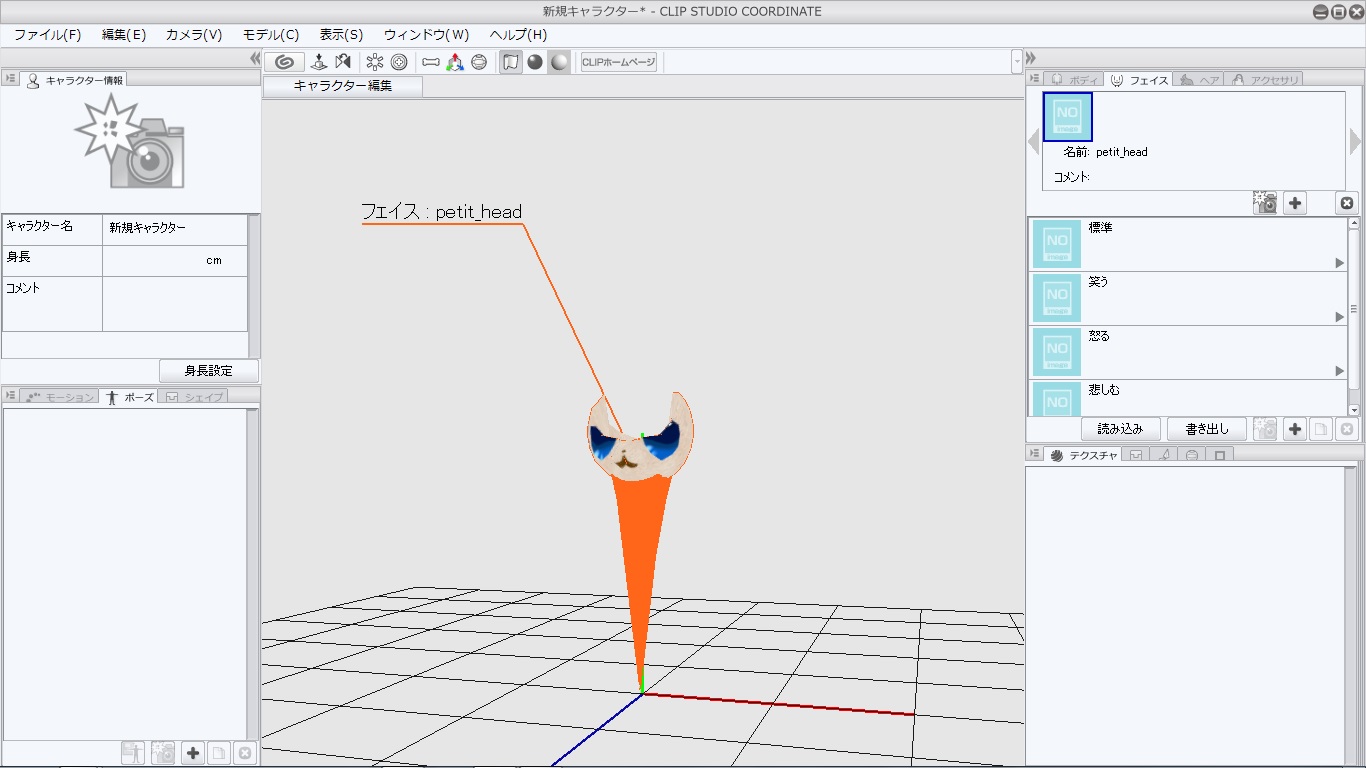
Task: Click the CLIP spiral logo toolbar icon
Action: (284, 62)
